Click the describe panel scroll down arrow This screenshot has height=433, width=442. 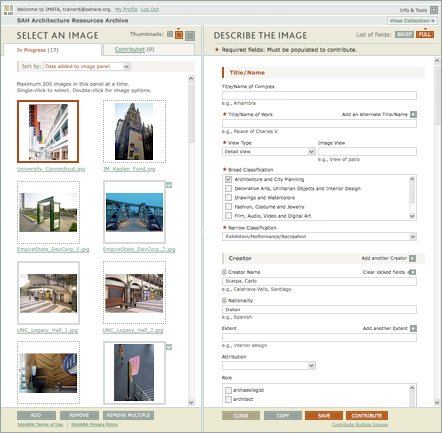[437, 402]
